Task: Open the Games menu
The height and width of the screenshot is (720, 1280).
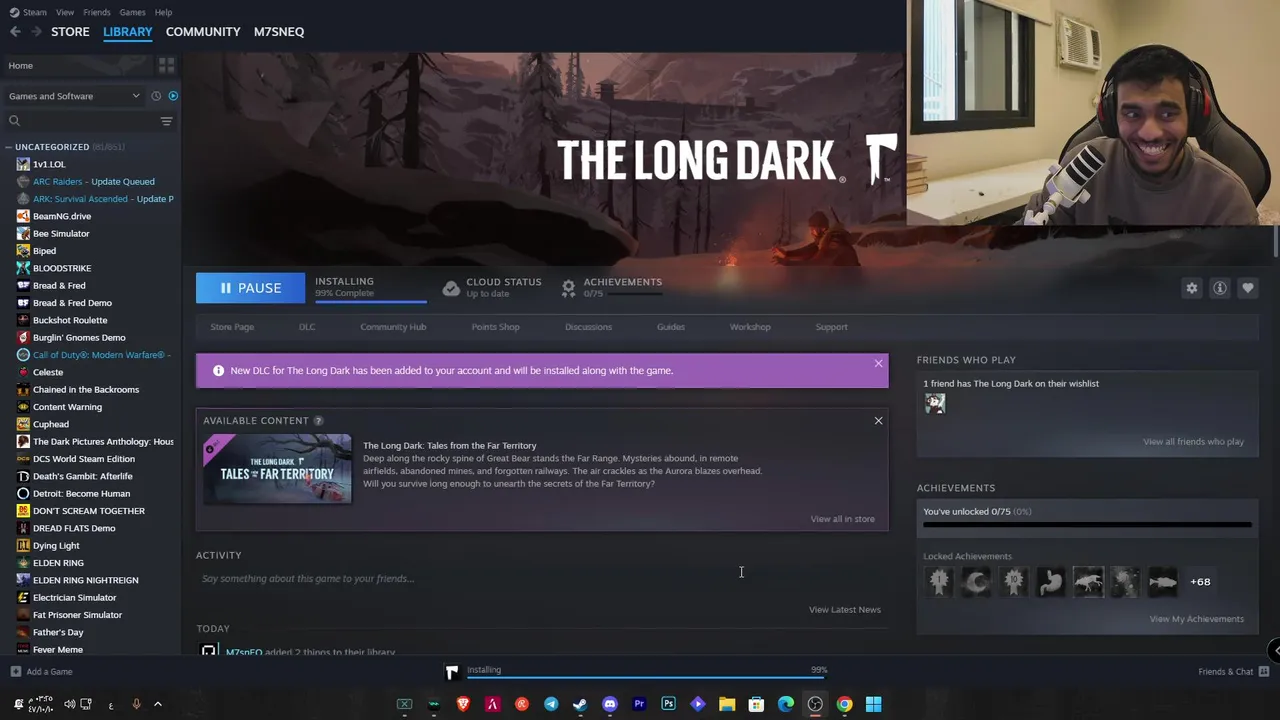Action: tap(132, 12)
